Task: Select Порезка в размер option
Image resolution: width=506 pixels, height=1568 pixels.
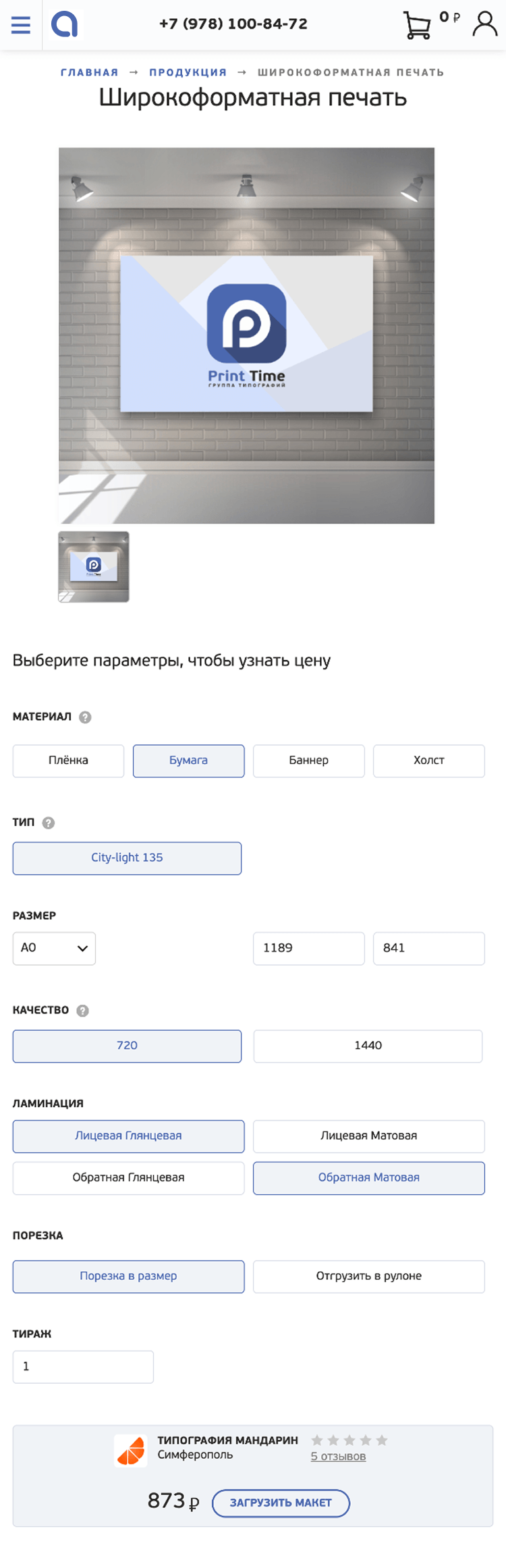Action: pos(128,1277)
